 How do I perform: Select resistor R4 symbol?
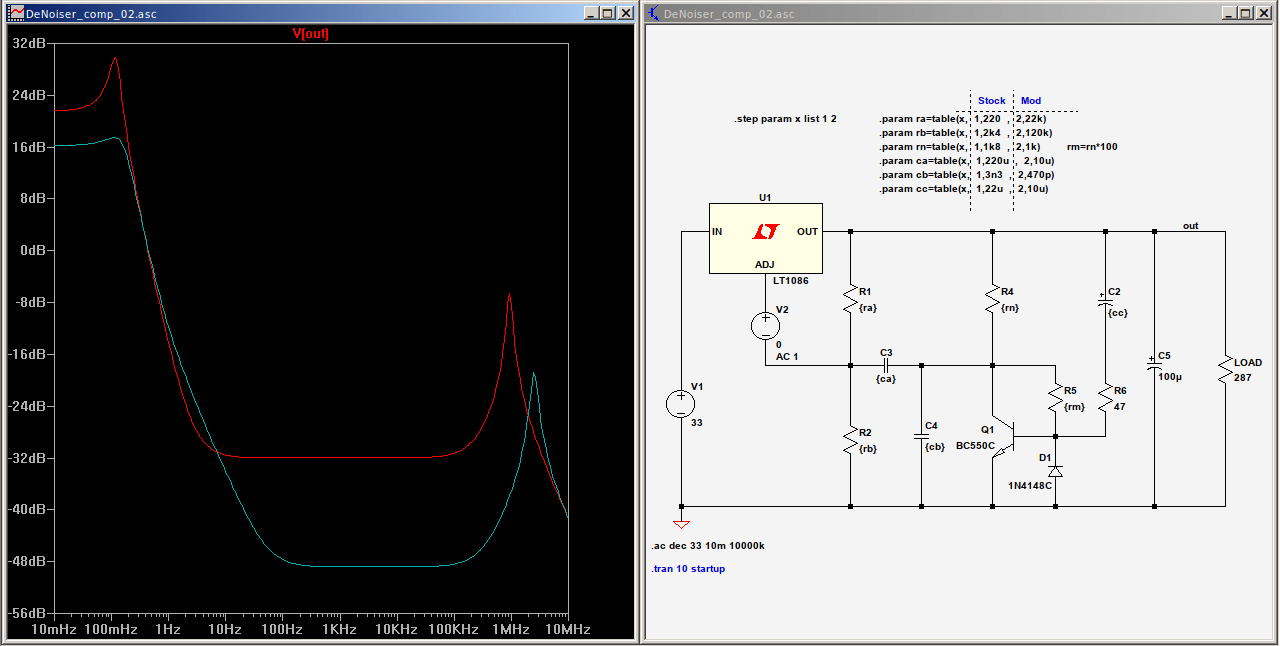pyautogui.click(x=992, y=298)
